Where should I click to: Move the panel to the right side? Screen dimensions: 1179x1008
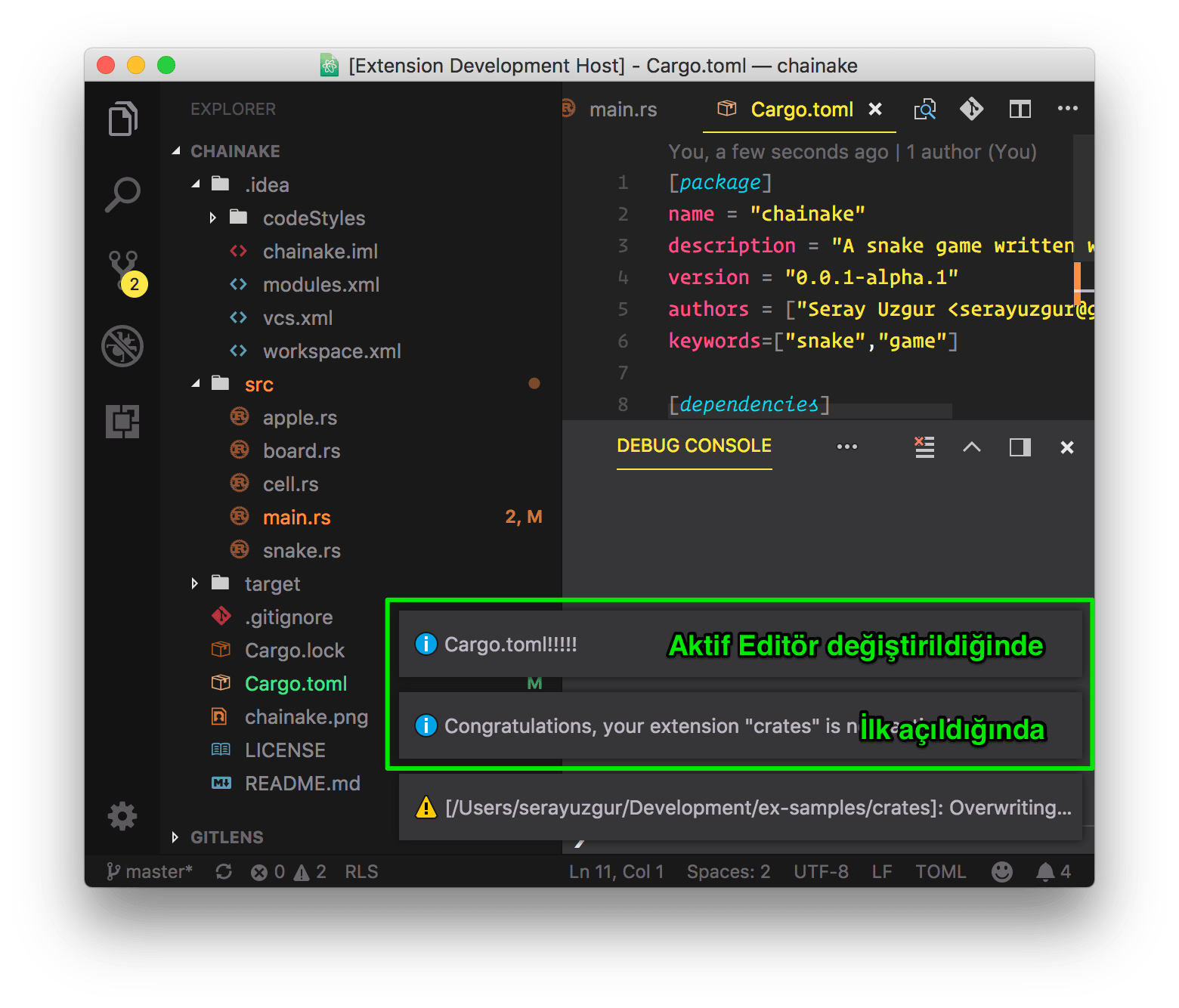click(1020, 447)
